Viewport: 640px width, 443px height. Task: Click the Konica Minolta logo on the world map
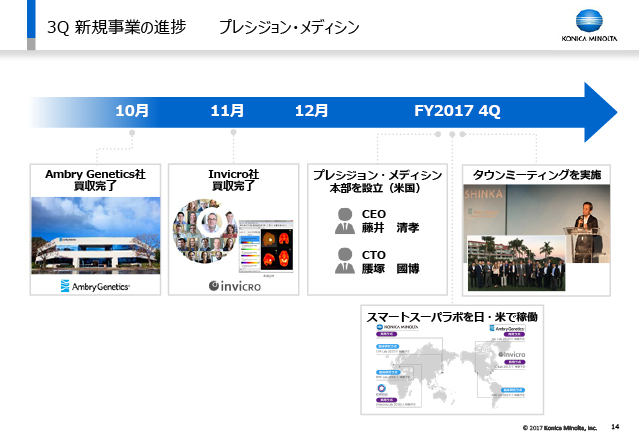point(397,327)
